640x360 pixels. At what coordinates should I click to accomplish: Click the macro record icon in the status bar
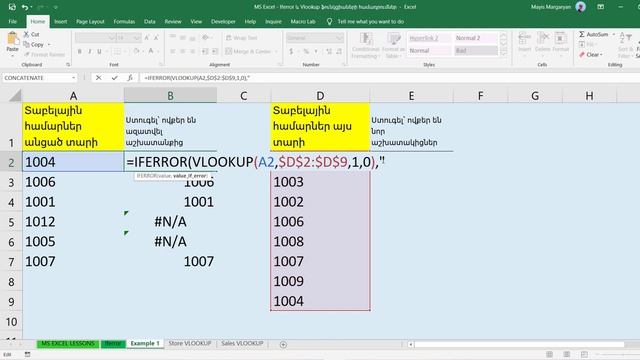pyautogui.click(x=27, y=354)
